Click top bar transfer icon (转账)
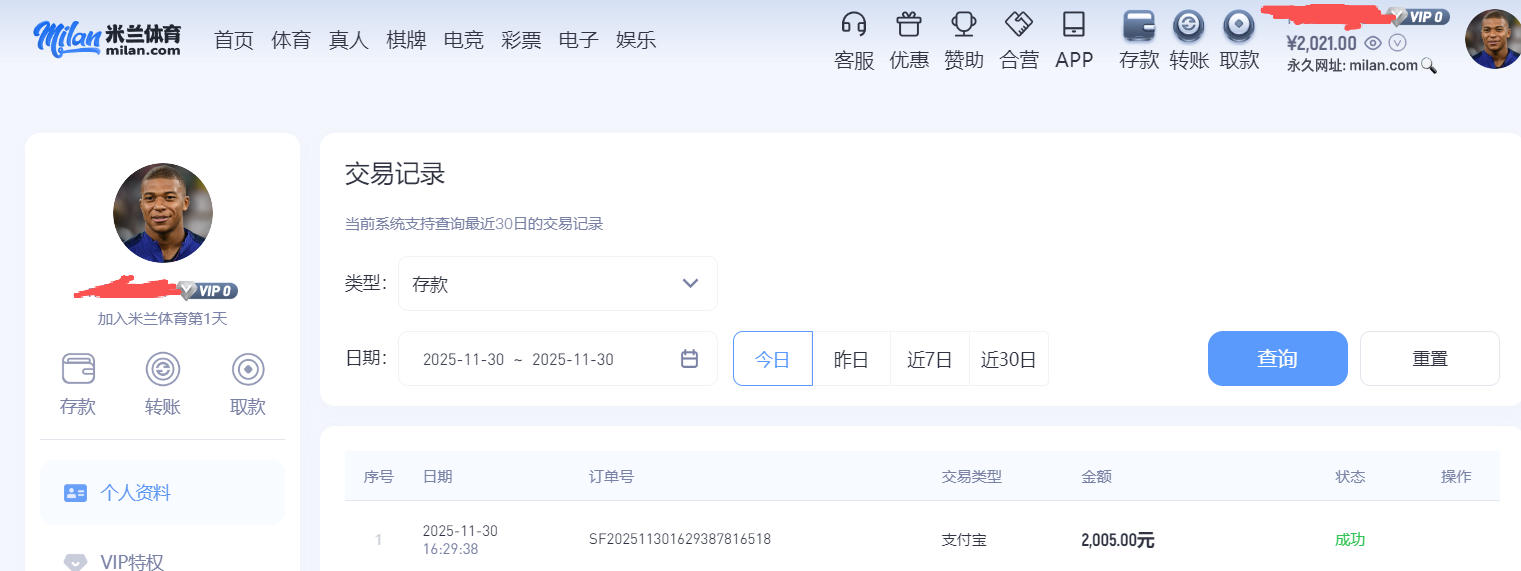1521x571 pixels. (1189, 25)
